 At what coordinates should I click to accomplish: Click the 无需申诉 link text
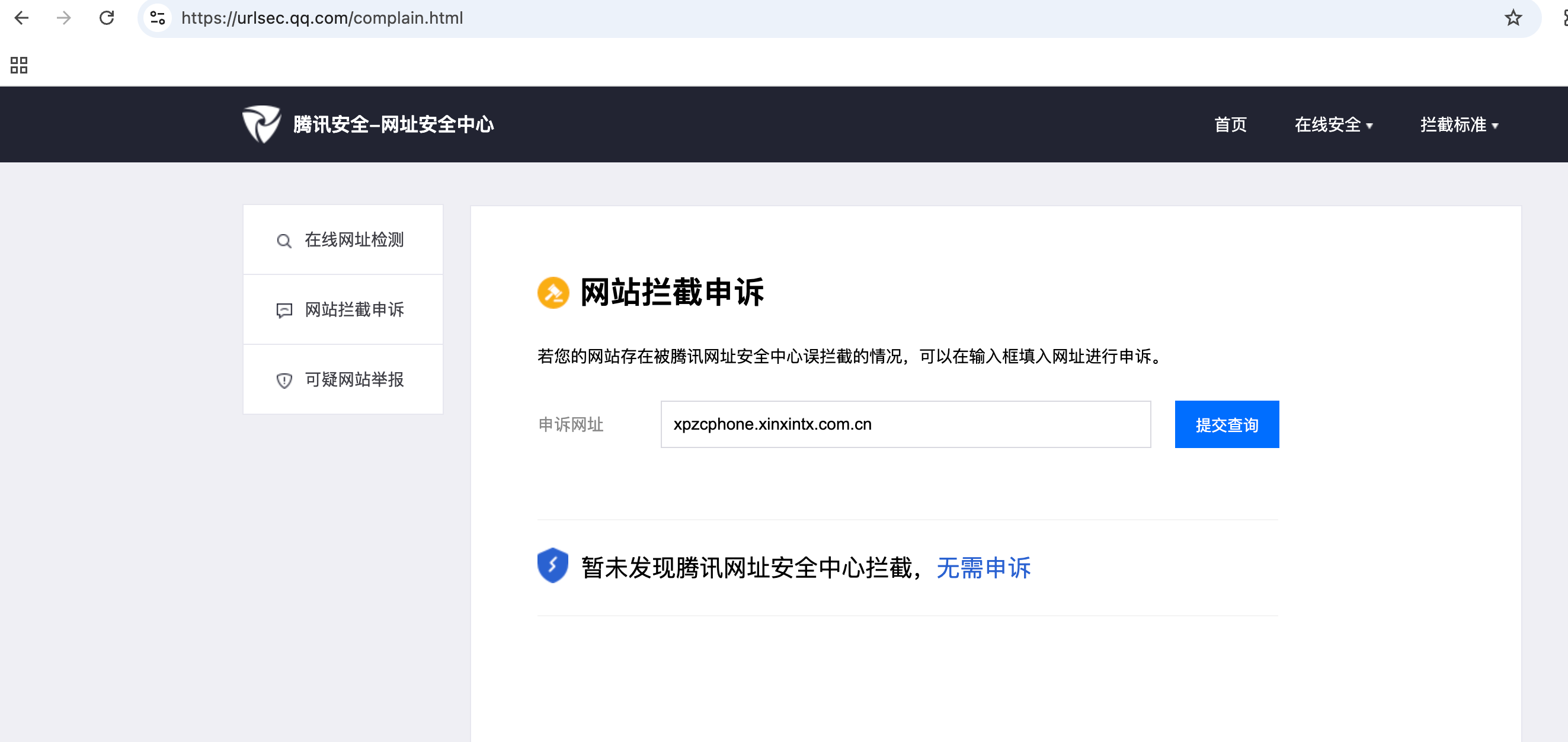[x=983, y=568]
